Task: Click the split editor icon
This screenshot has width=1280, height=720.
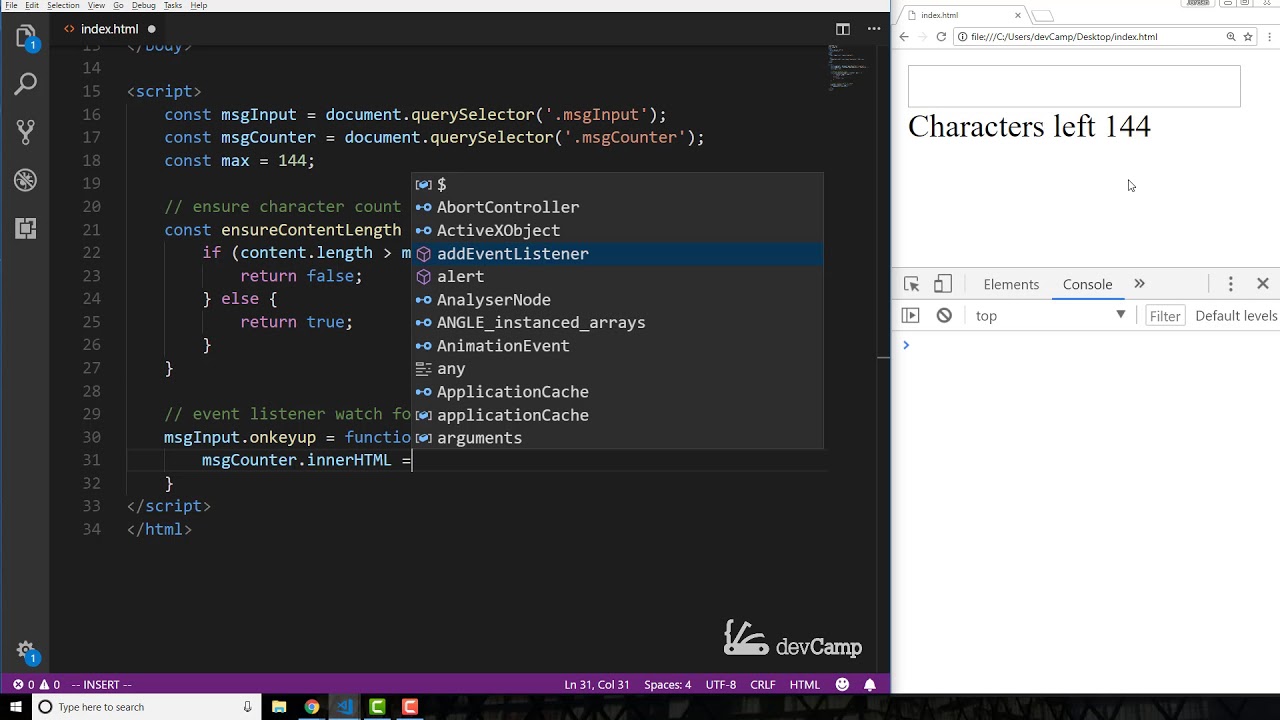Action: pyautogui.click(x=843, y=29)
